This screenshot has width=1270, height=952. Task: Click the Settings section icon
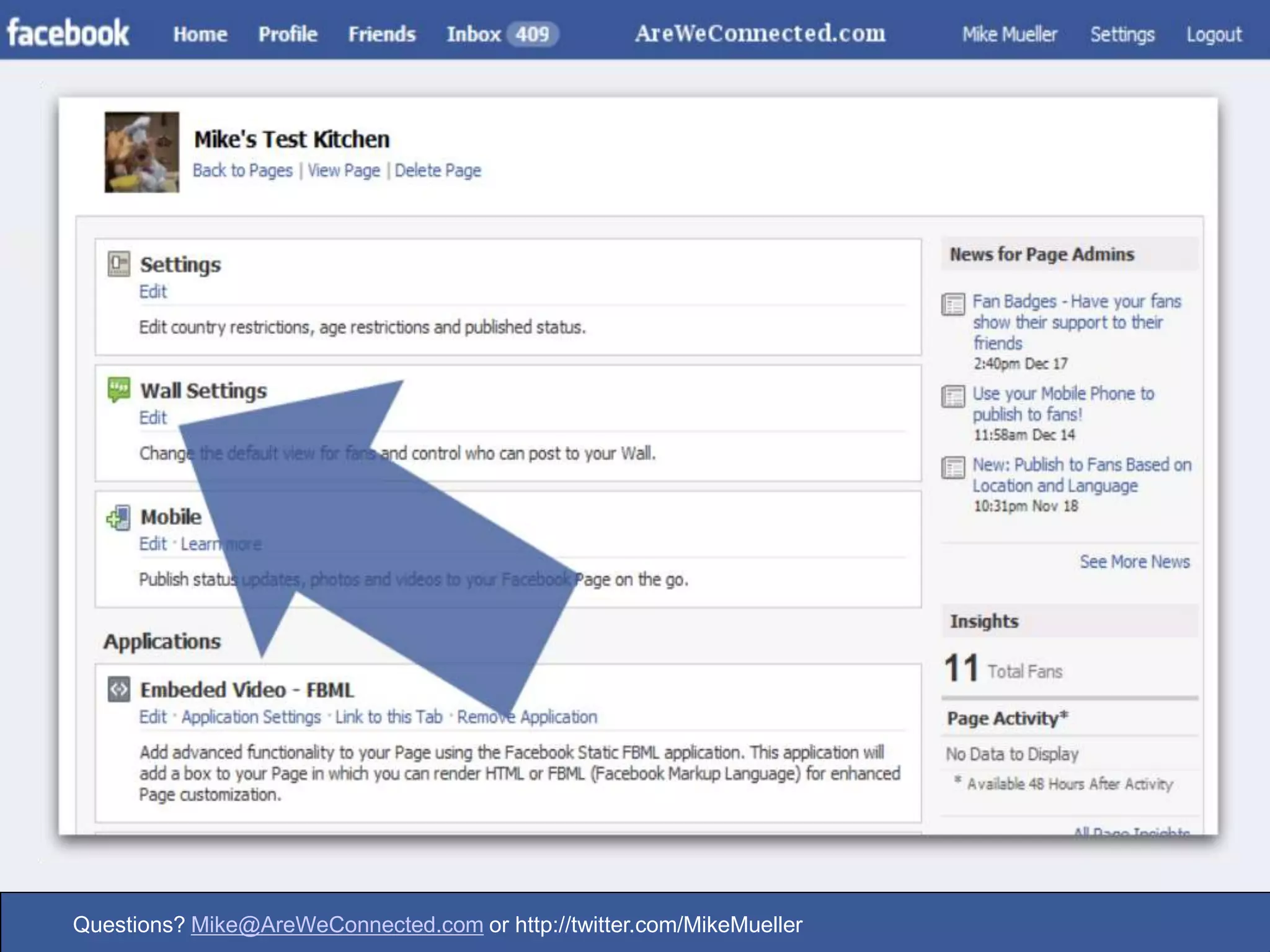coord(118,263)
